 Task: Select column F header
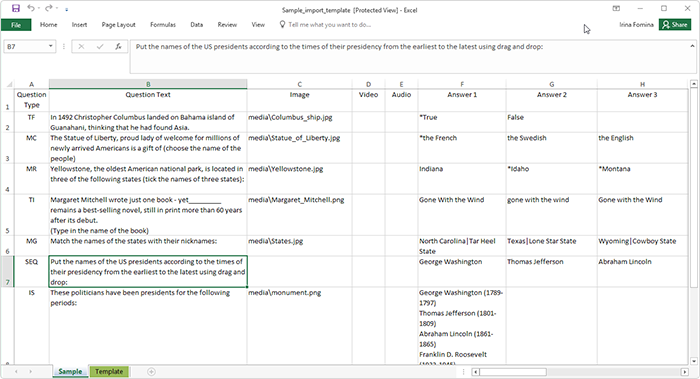462,84
